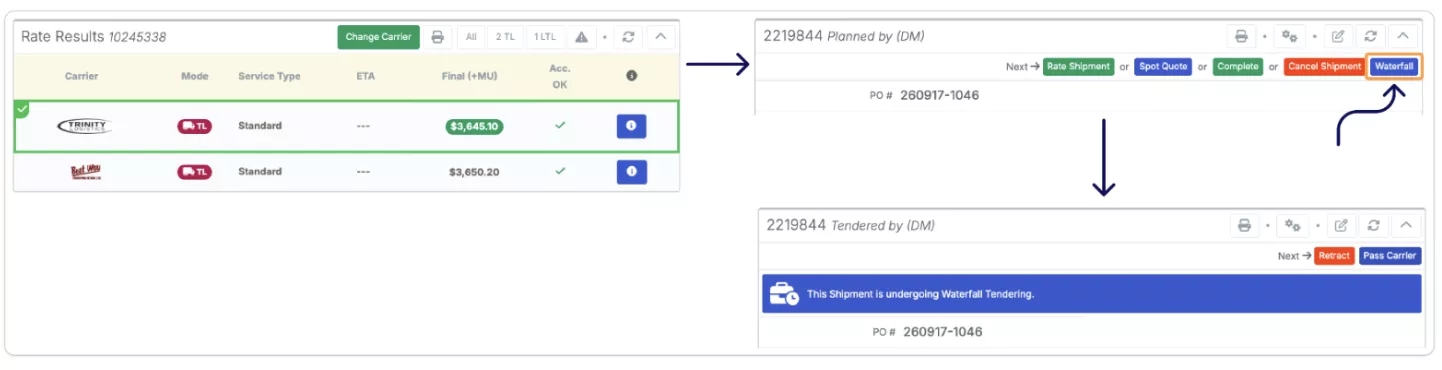Print the Rate Results panel

[x=437, y=37]
